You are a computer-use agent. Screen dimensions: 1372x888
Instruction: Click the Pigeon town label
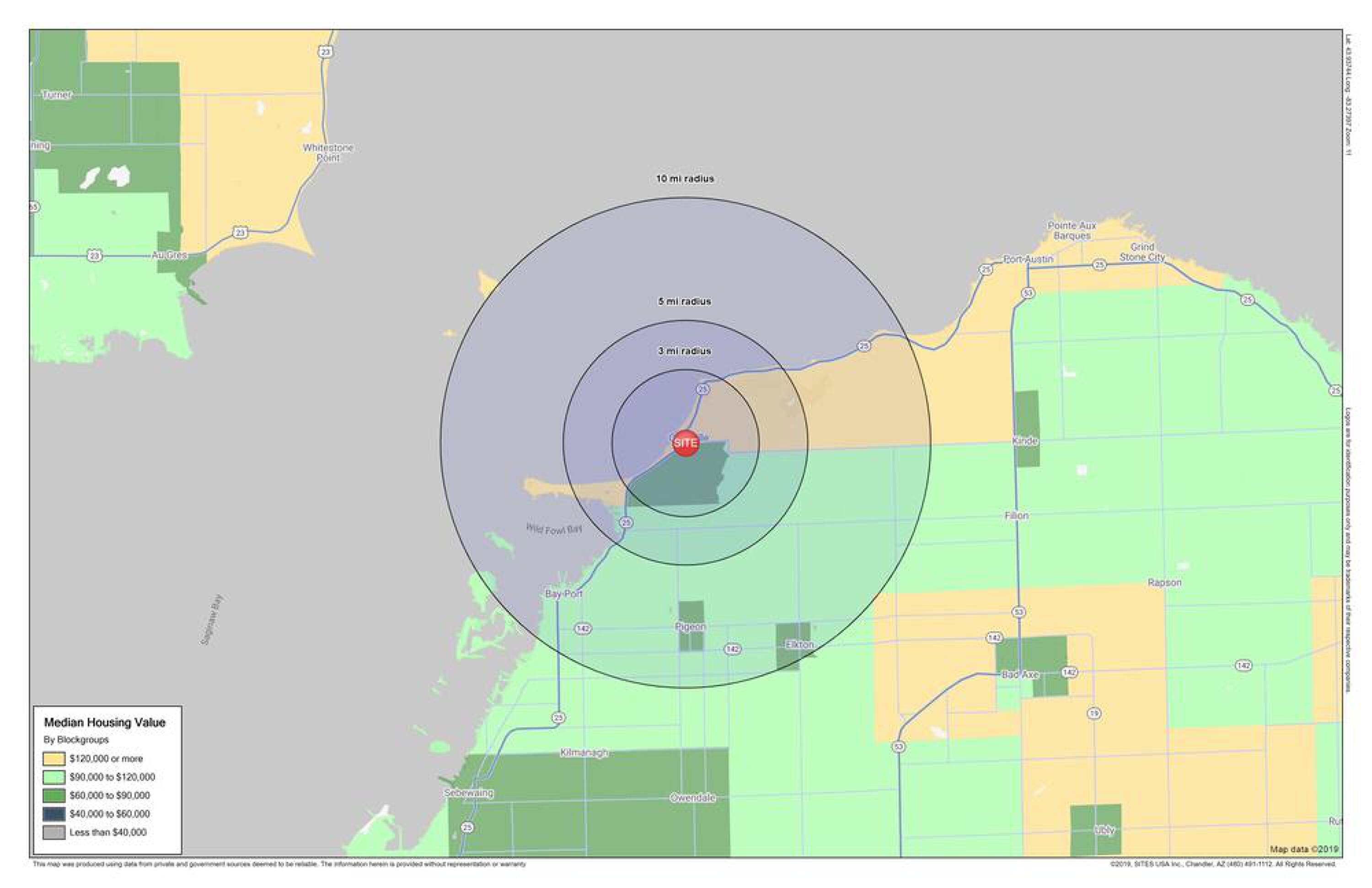pos(690,627)
